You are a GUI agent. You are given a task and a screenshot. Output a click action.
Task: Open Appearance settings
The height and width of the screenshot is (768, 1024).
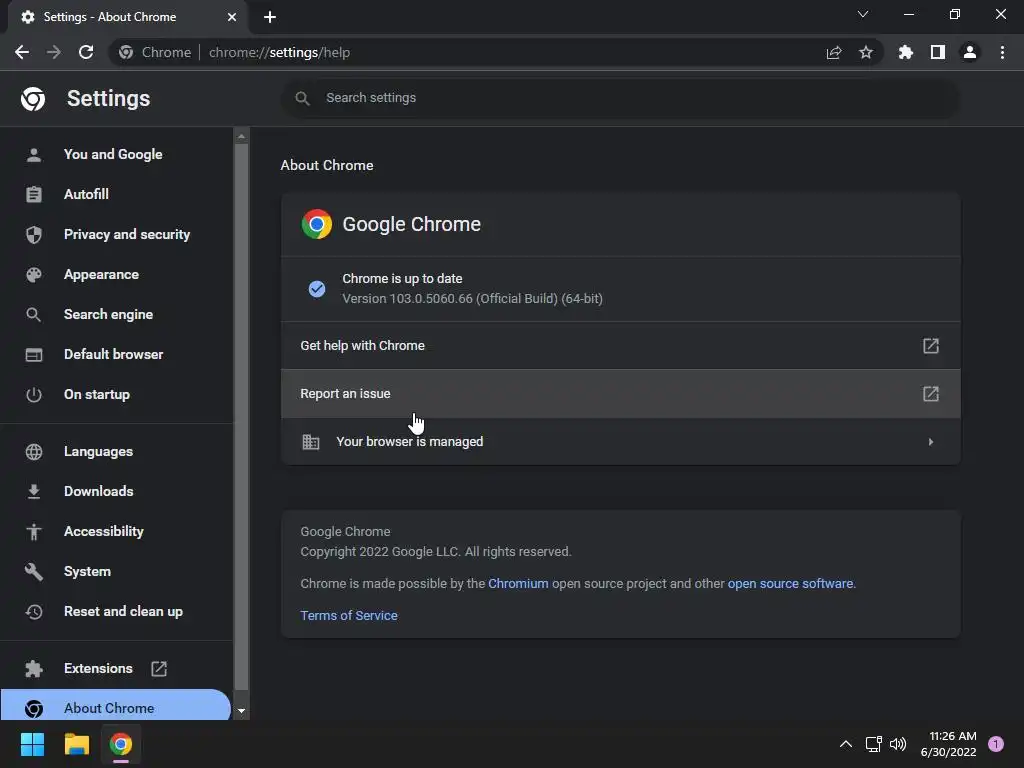point(116,274)
